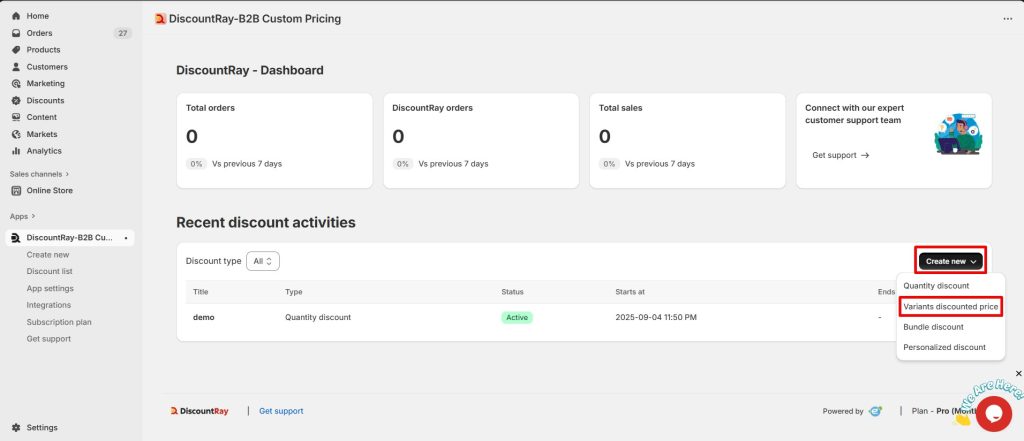Click the Discounts label in the sidebar

click(x=45, y=101)
